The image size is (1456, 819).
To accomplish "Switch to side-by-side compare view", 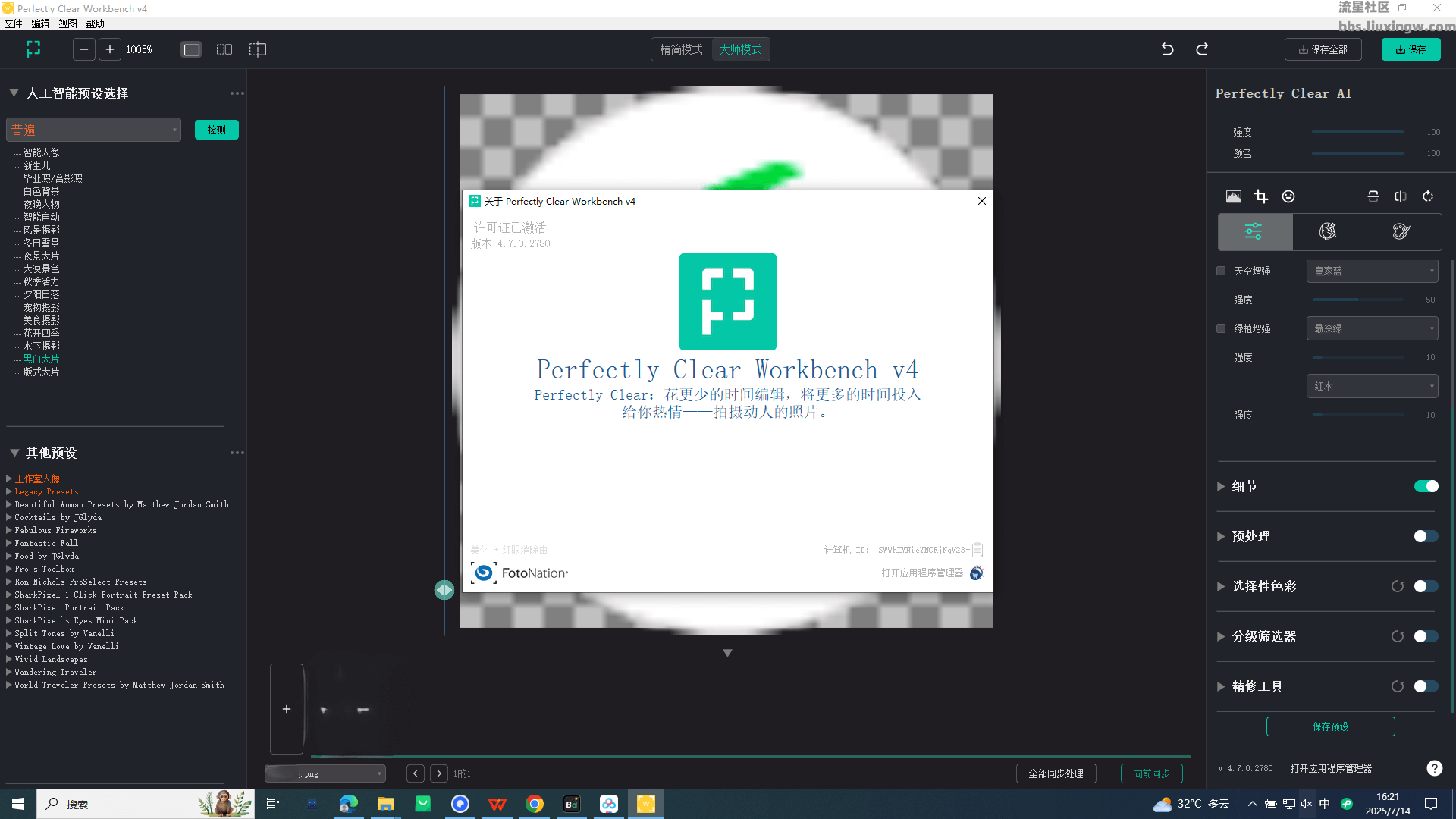I will coord(224,49).
